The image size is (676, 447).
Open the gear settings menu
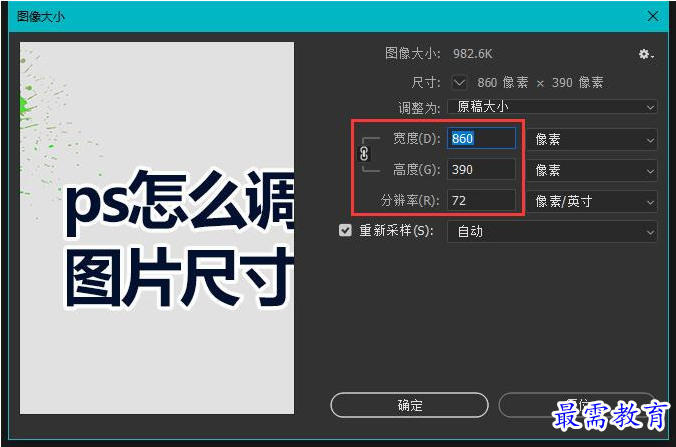pyautogui.click(x=646, y=54)
